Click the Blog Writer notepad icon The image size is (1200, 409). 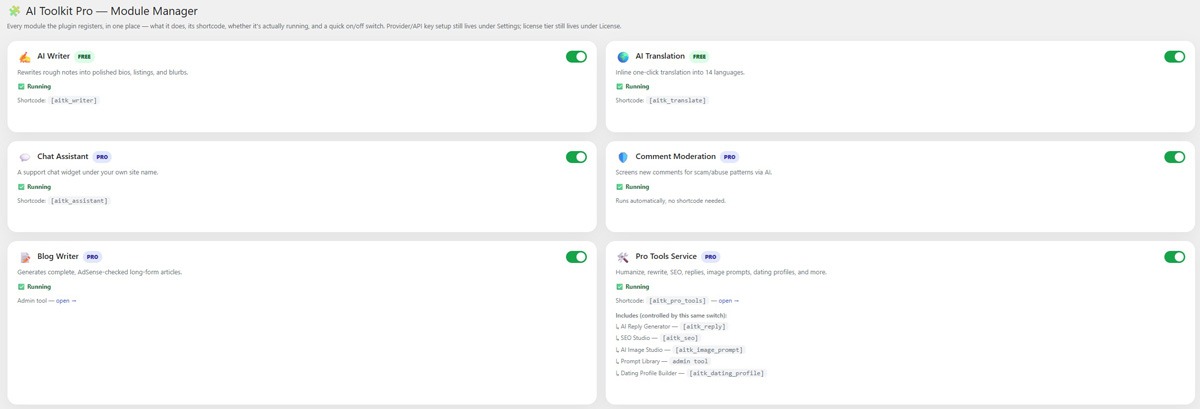[24, 257]
